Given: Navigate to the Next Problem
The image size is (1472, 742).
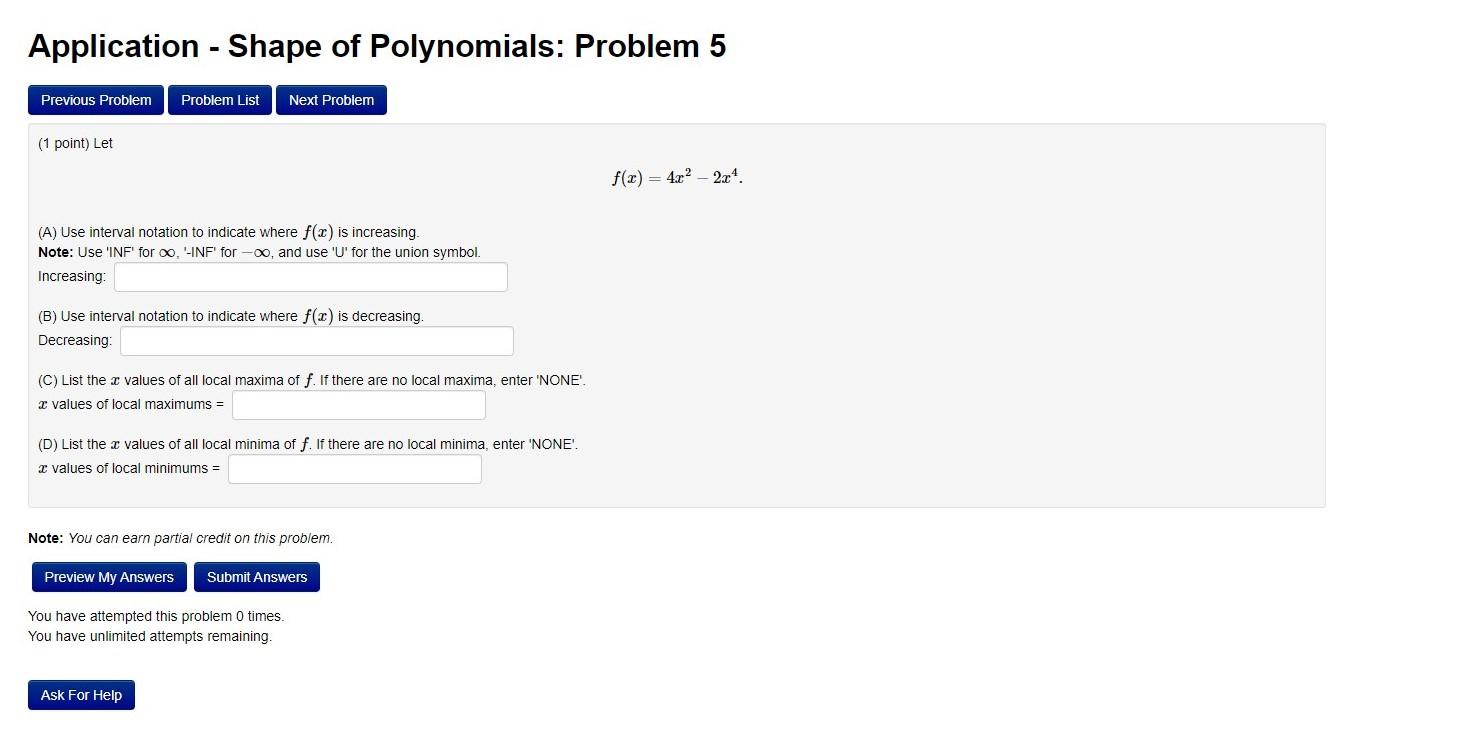Looking at the screenshot, I should click(x=331, y=99).
